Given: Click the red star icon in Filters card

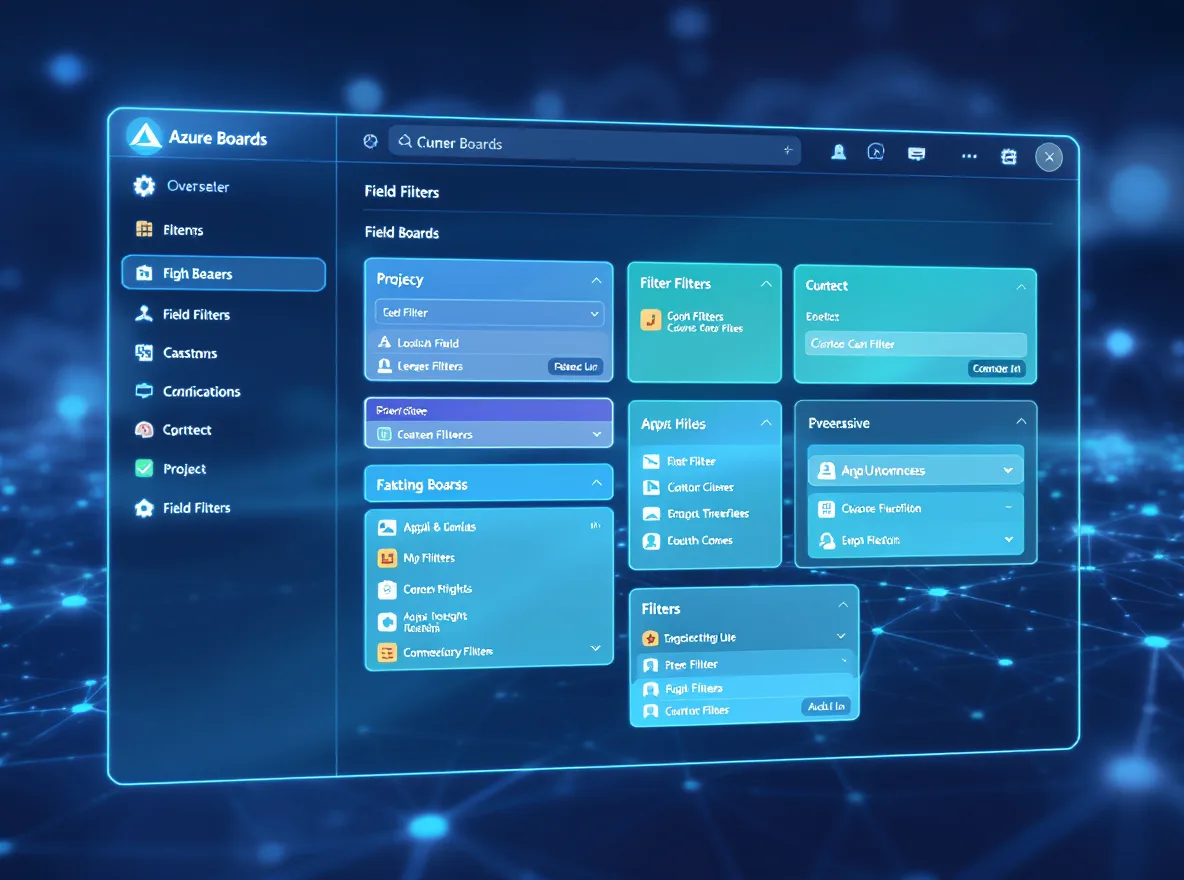Looking at the screenshot, I should click(x=649, y=637).
